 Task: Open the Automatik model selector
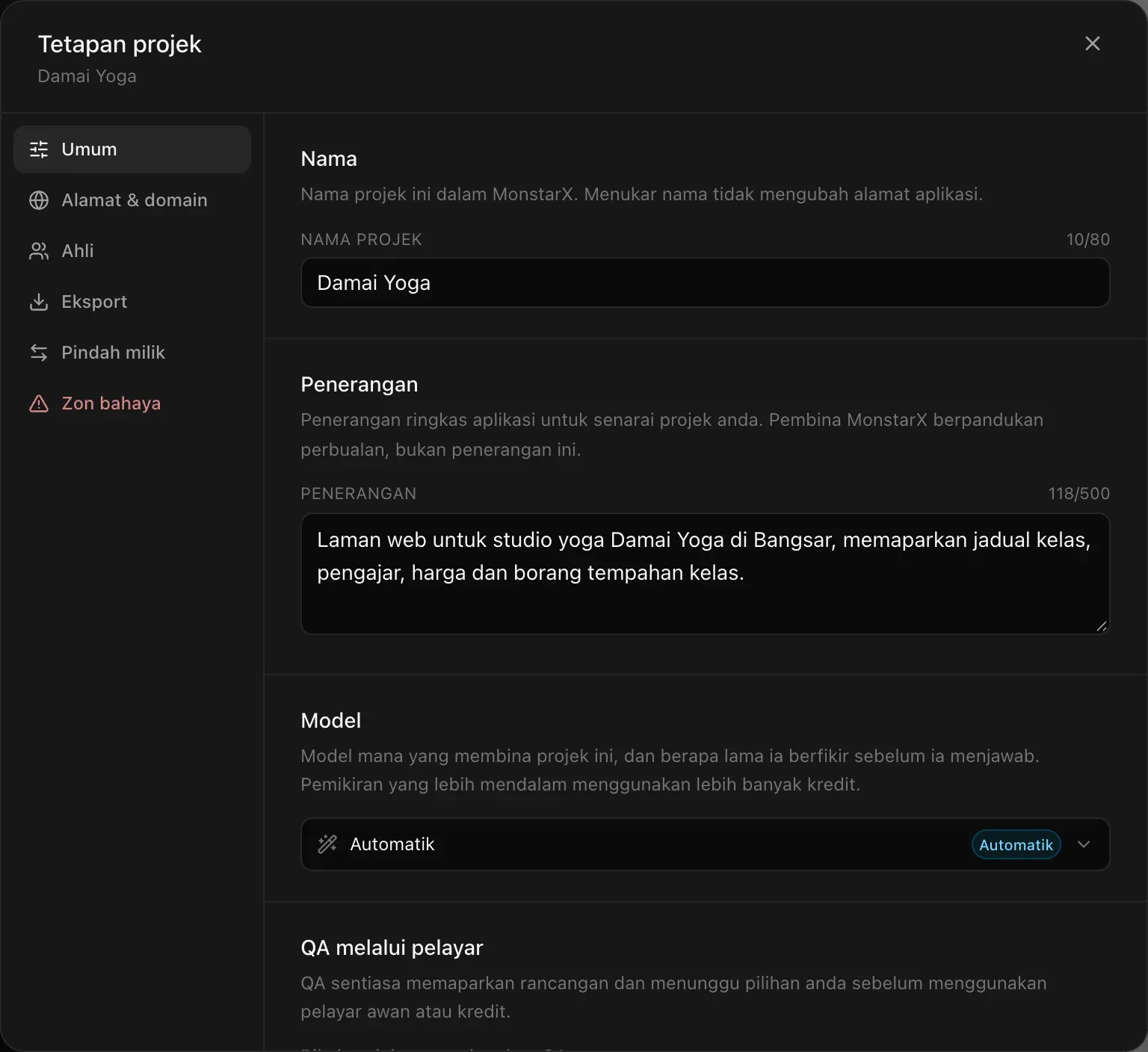click(x=705, y=844)
